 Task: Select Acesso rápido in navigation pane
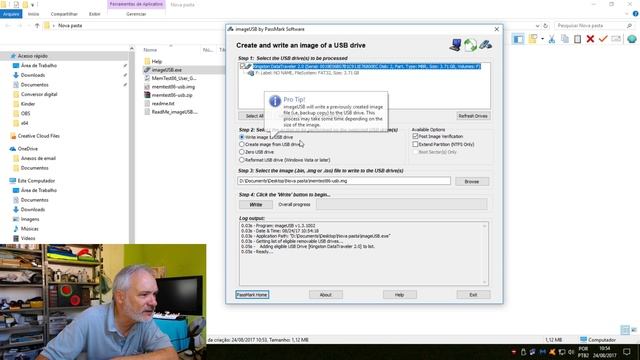coord(33,56)
